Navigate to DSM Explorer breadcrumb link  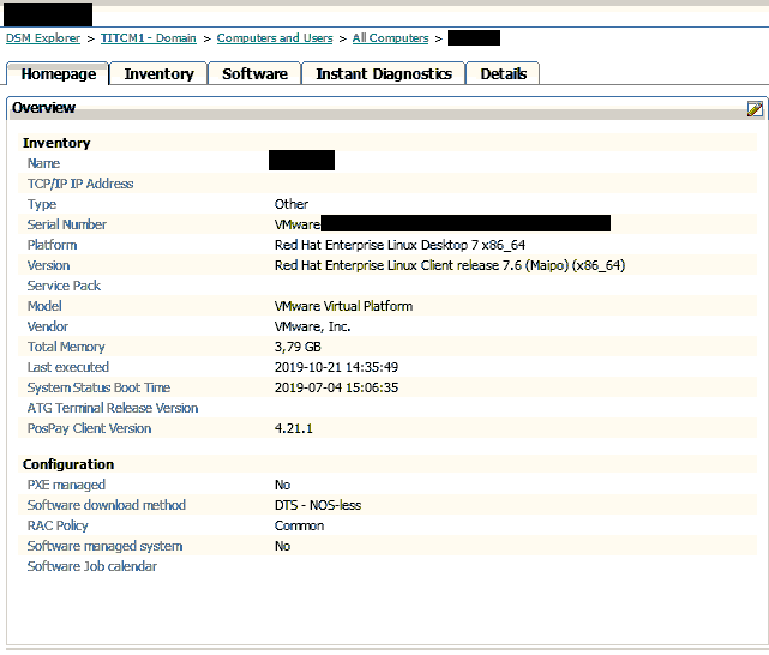click(x=43, y=38)
